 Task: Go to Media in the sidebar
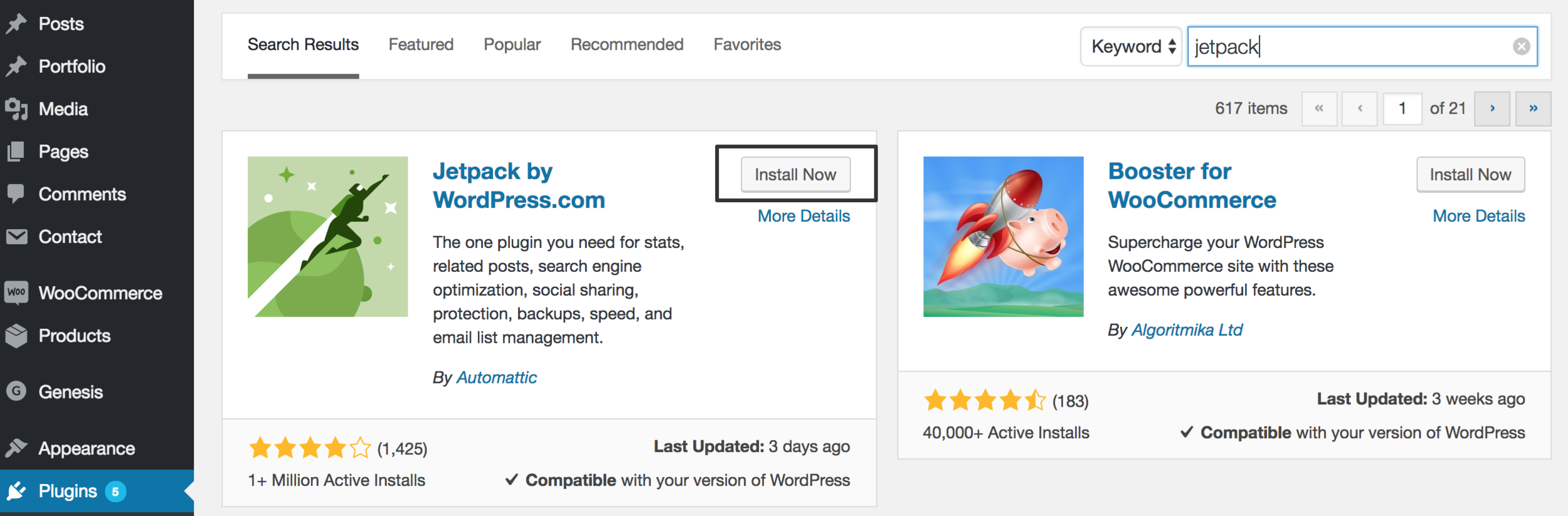(x=63, y=109)
